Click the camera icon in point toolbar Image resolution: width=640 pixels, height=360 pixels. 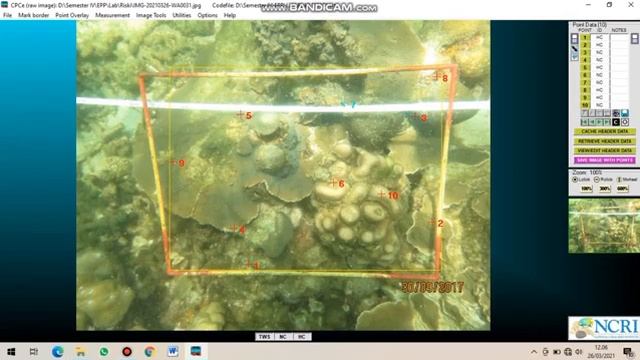(616, 113)
